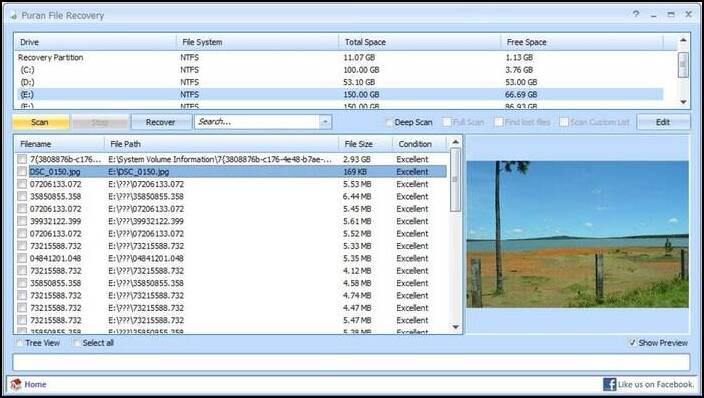Click the Facebook logo icon
Screen dimensions: 704x398
point(609,385)
